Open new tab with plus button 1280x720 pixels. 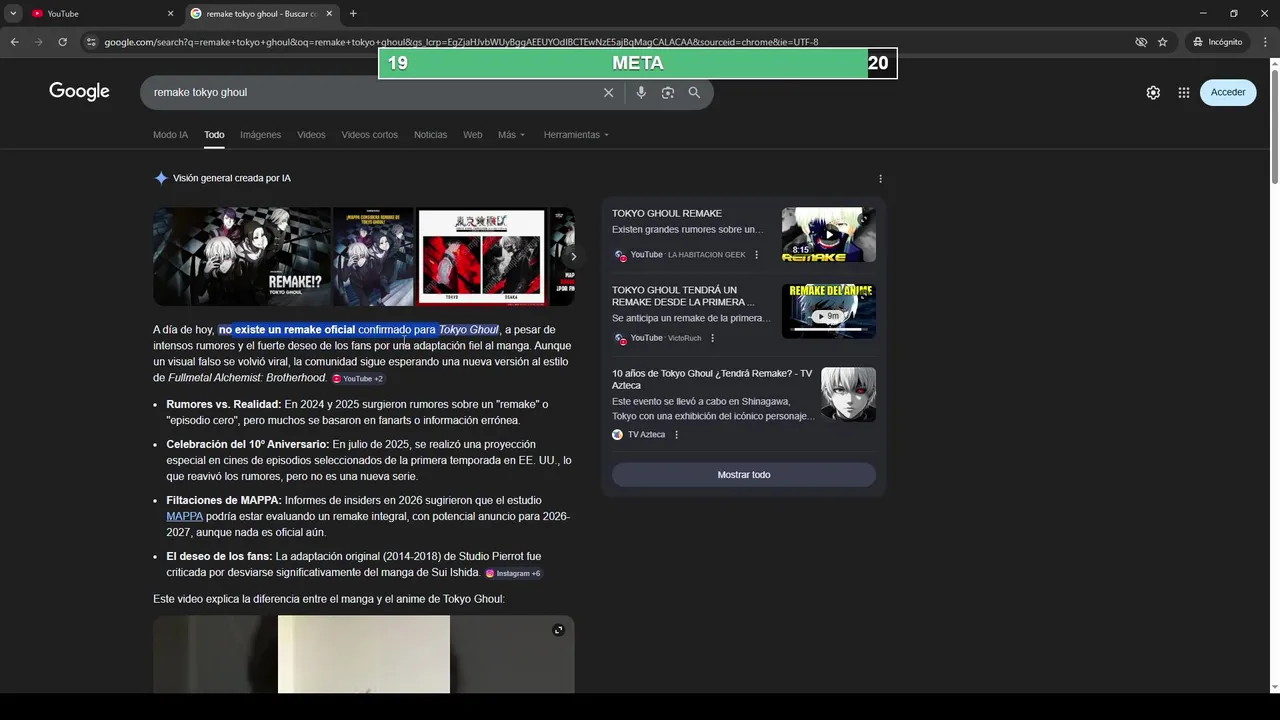click(353, 14)
